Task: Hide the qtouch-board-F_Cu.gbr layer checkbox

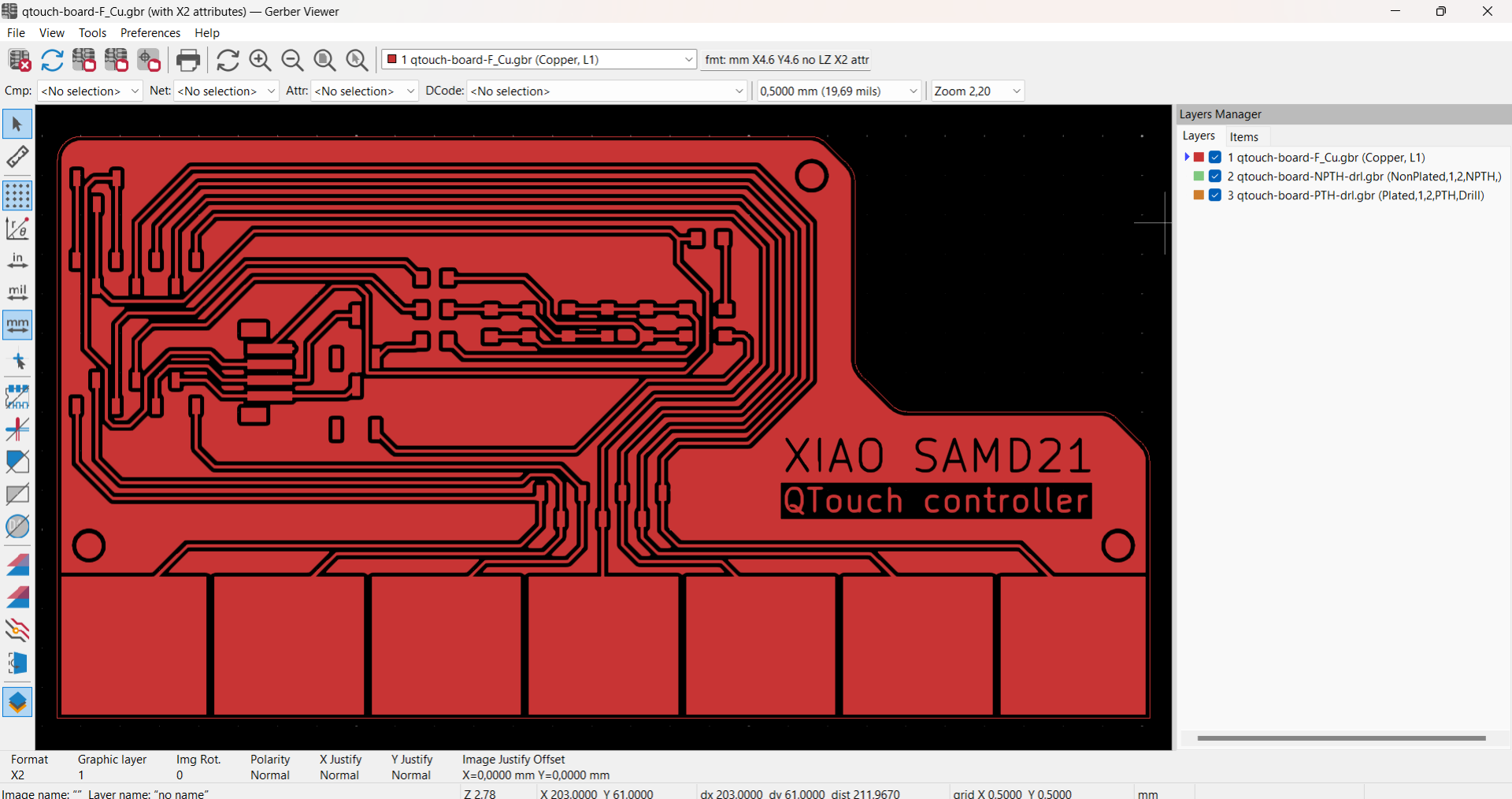Action: click(1215, 158)
